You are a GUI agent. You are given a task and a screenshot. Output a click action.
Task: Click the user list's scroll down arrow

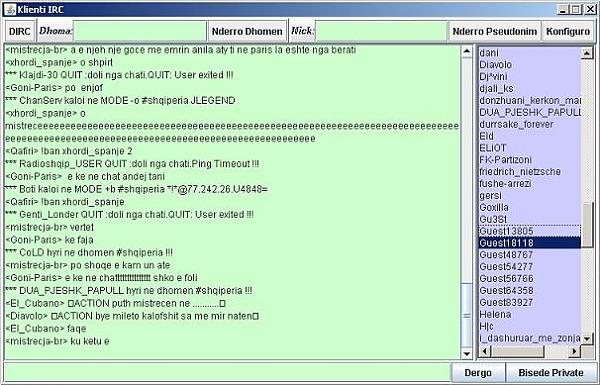pyautogui.click(x=587, y=338)
